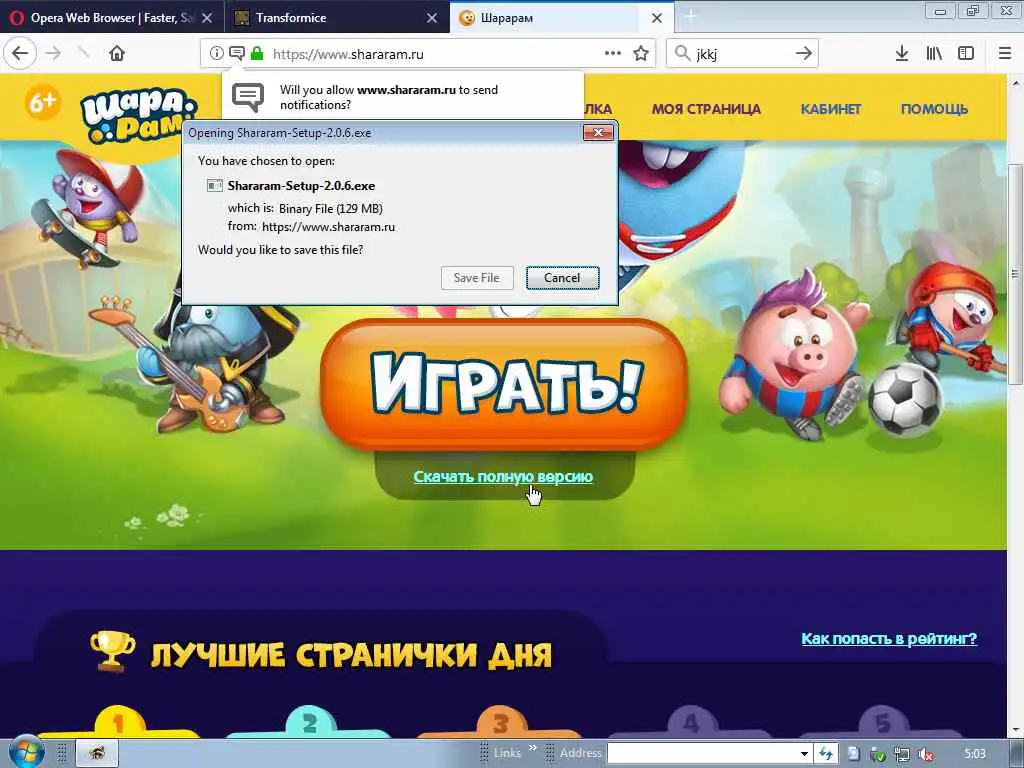
Task: Click the taskbar address refresh icon
Action: click(x=825, y=754)
